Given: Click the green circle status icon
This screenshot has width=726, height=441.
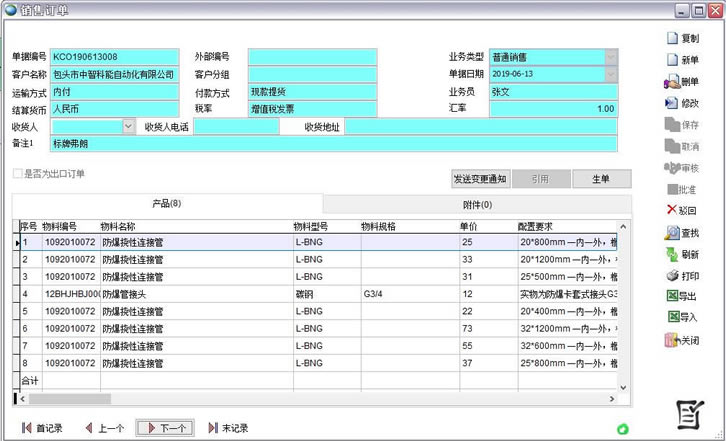Looking at the screenshot, I should pos(623,429).
